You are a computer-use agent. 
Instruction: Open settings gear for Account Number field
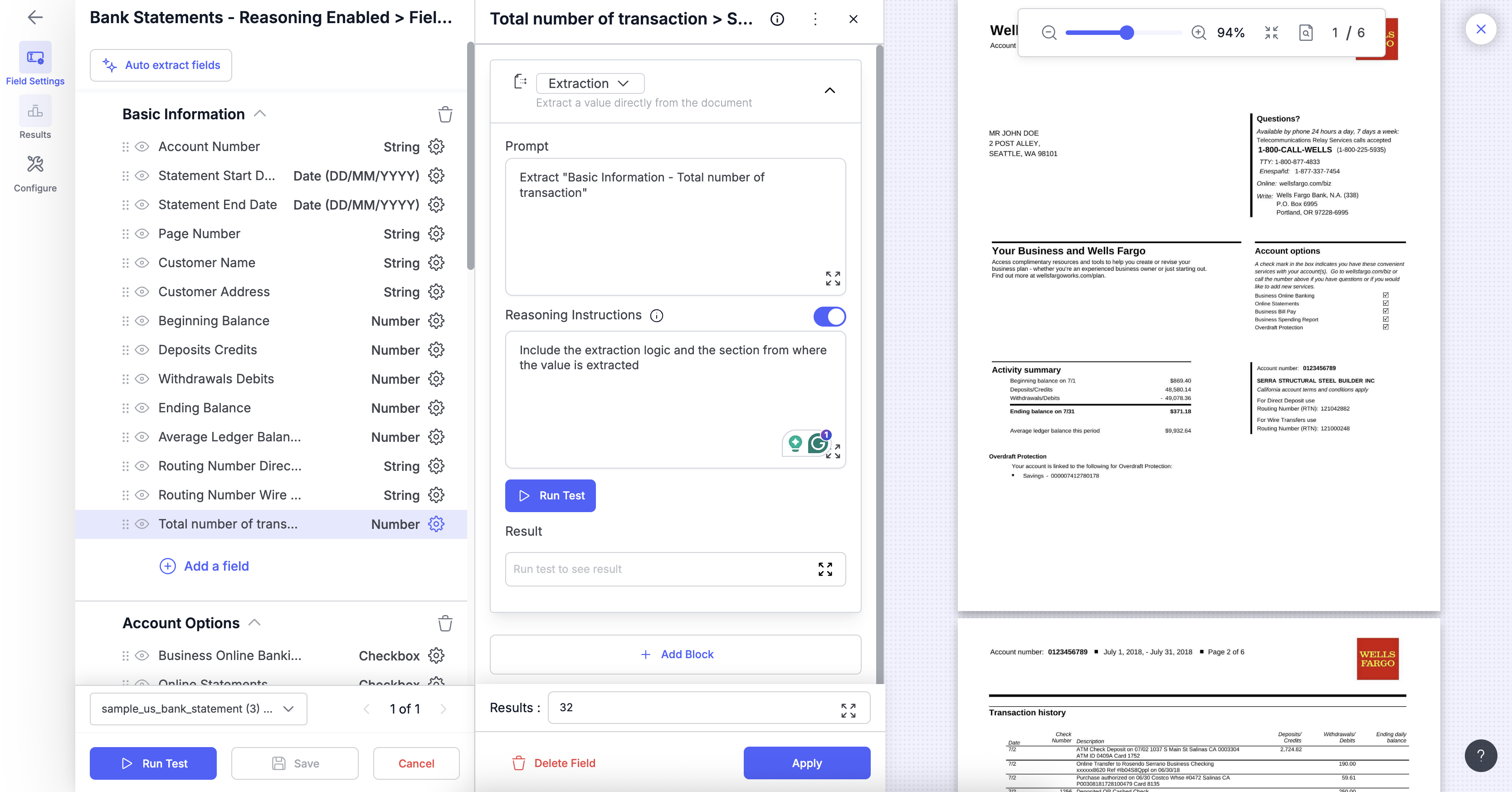[x=435, y=146]
